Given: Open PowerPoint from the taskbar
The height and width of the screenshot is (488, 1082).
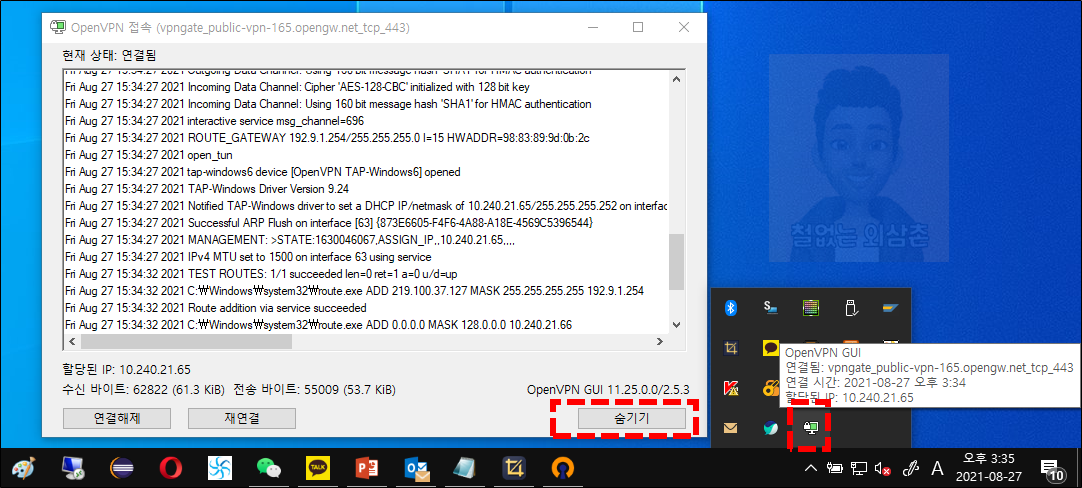Looking at the screenshot, I should 367,469.
